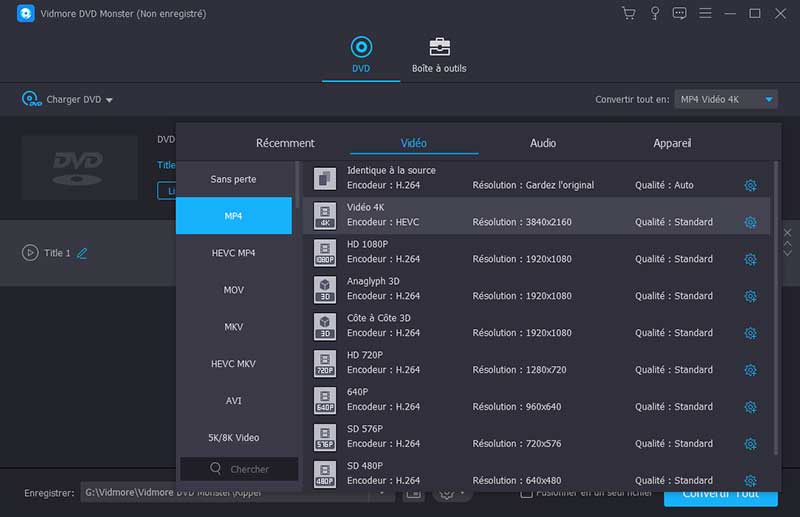Toggle merge into one file checkbox
The image size is (800, 517).
[x=527, y=493]
